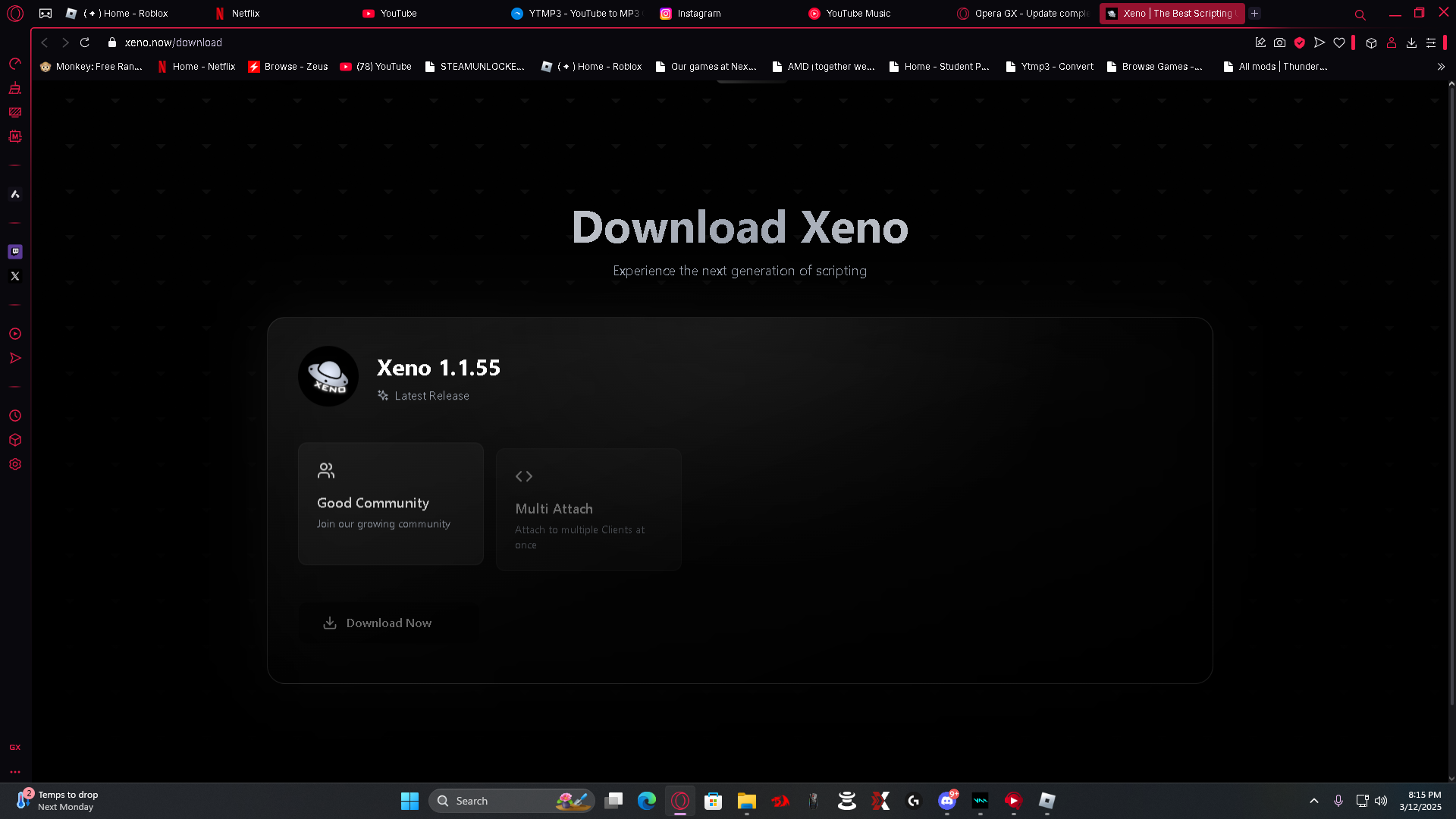Image resolution: width=1456 pixels, height=819 pixels.
Task: Open the toolbar extensions cube icon
Action: pyautogui.click(x=1371, y=42)
